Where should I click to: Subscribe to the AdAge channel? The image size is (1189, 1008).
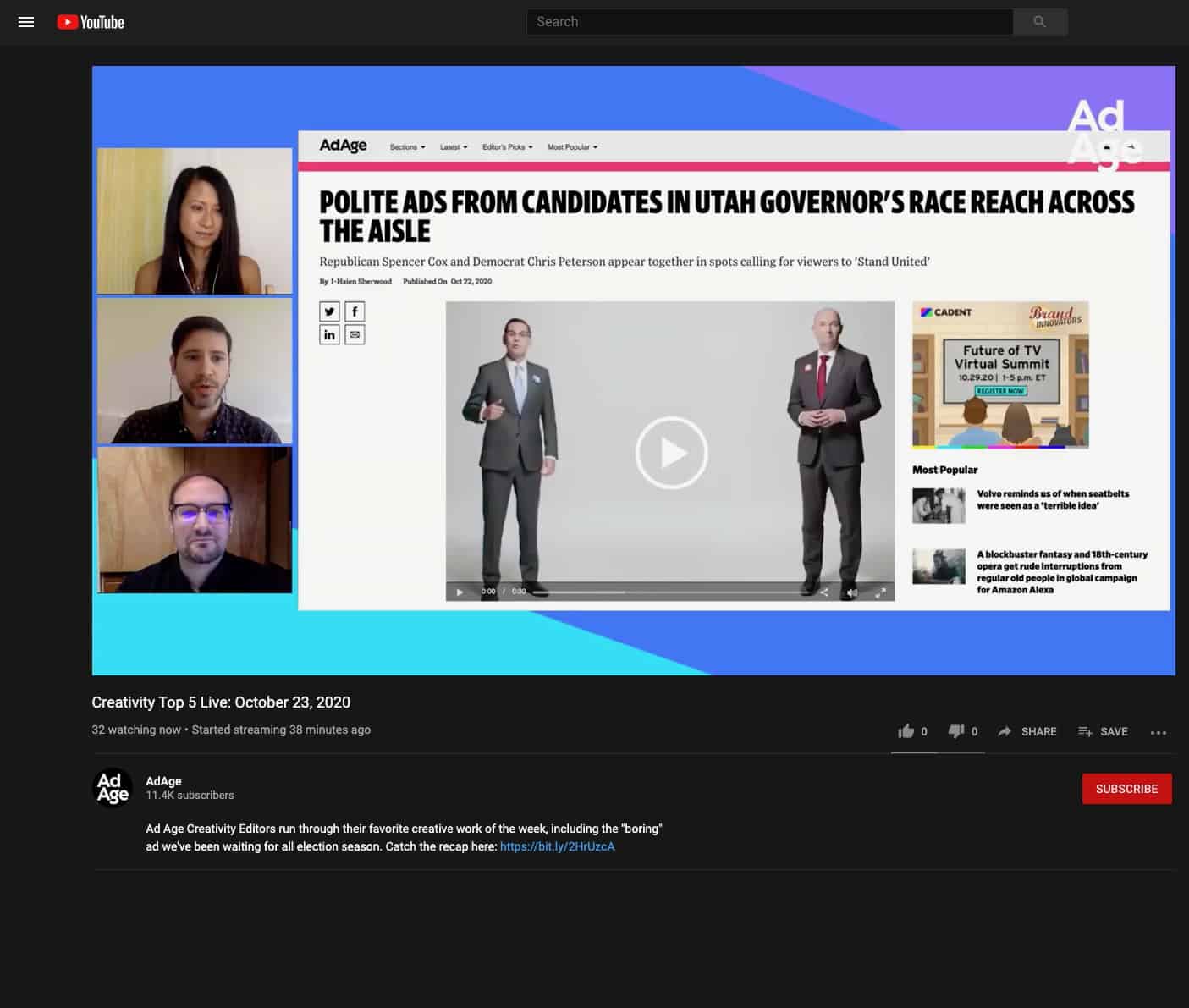click(1126, 789)
